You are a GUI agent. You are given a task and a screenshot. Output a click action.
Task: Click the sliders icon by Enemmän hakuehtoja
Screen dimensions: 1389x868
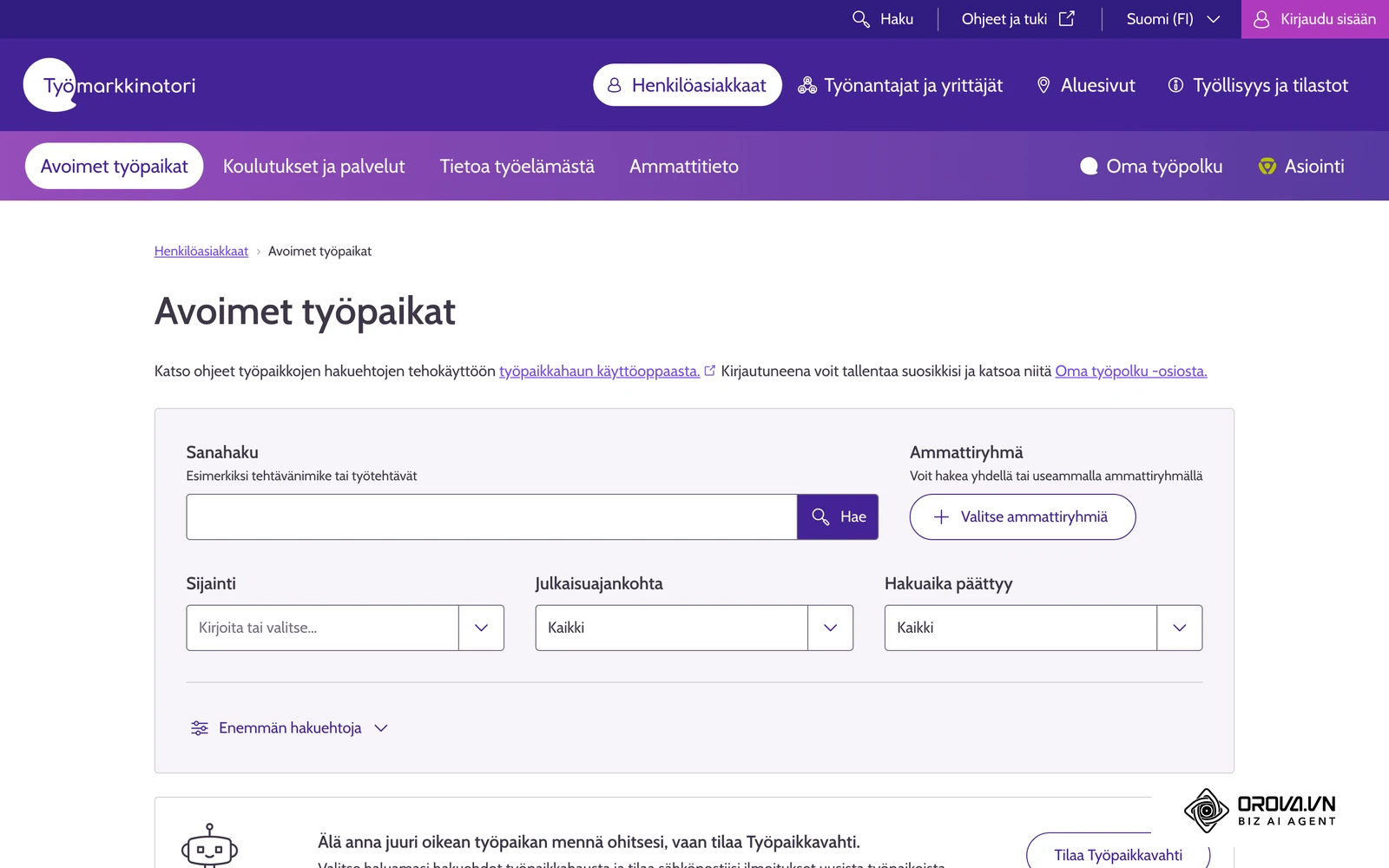(x=200, y=728)
